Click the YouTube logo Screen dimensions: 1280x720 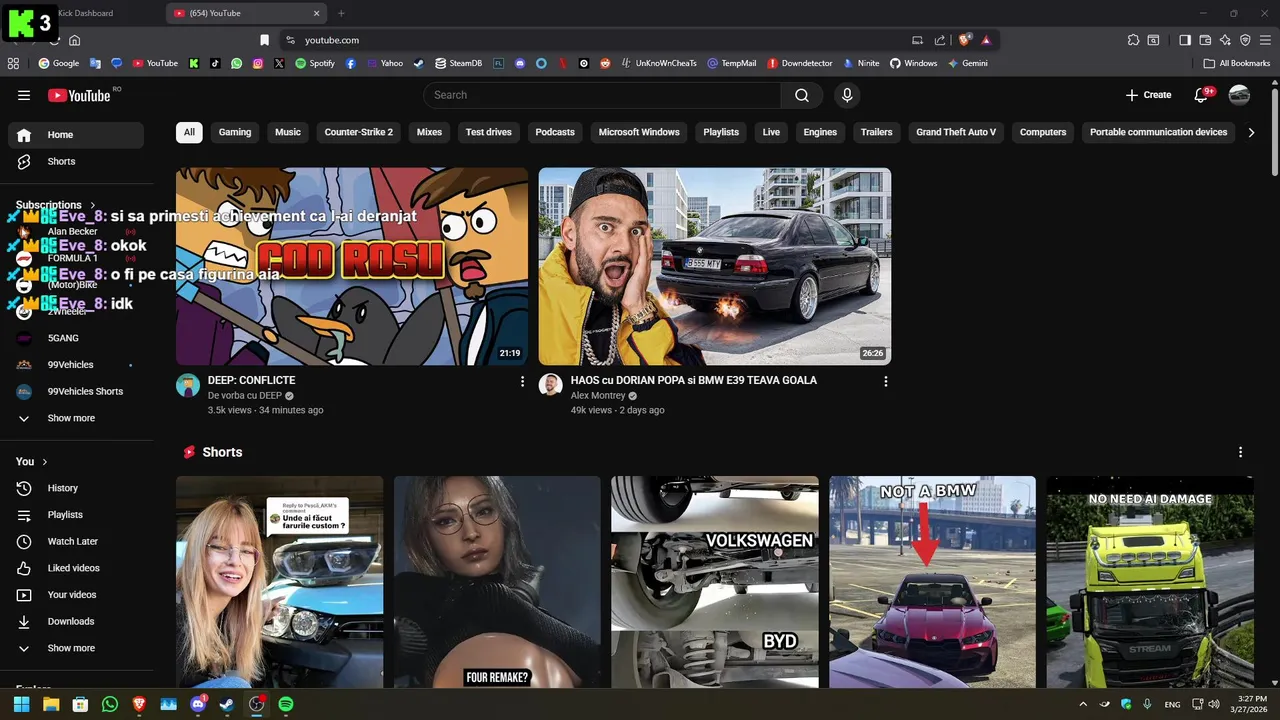(80, 95)
